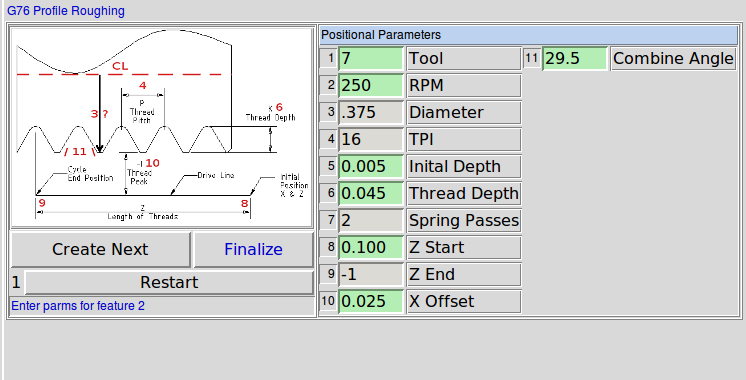The width and height of the screenshot is (746, 380).
Task: Select the Z Start value field
Action: [371, 247]
